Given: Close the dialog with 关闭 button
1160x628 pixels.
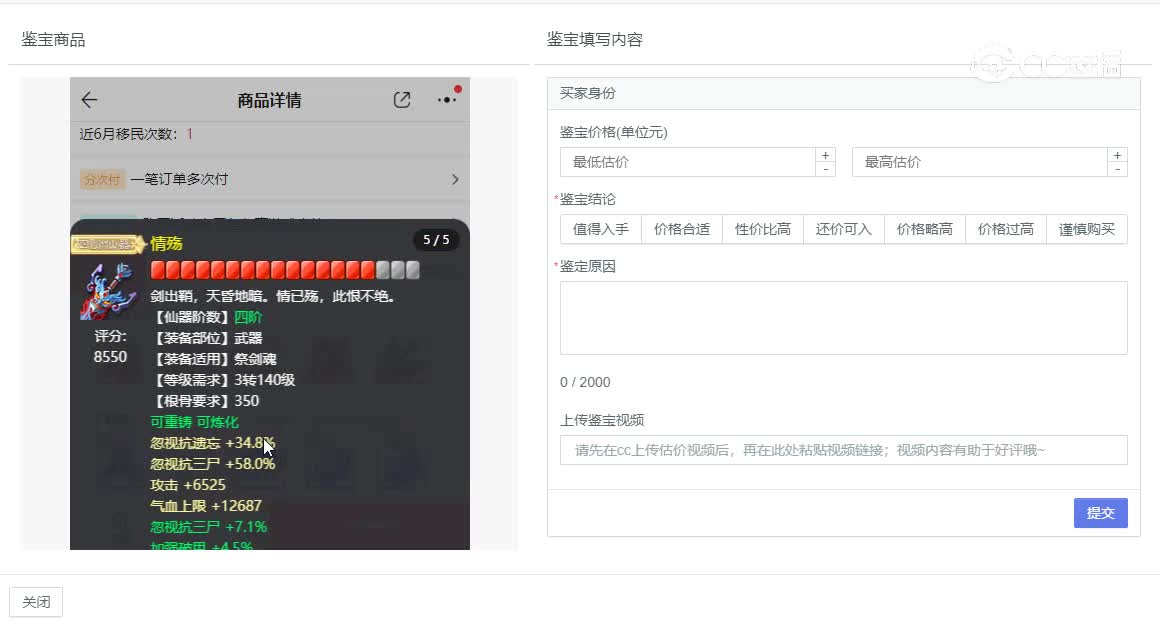Looking at the screenshot, I should coord(36,602).
